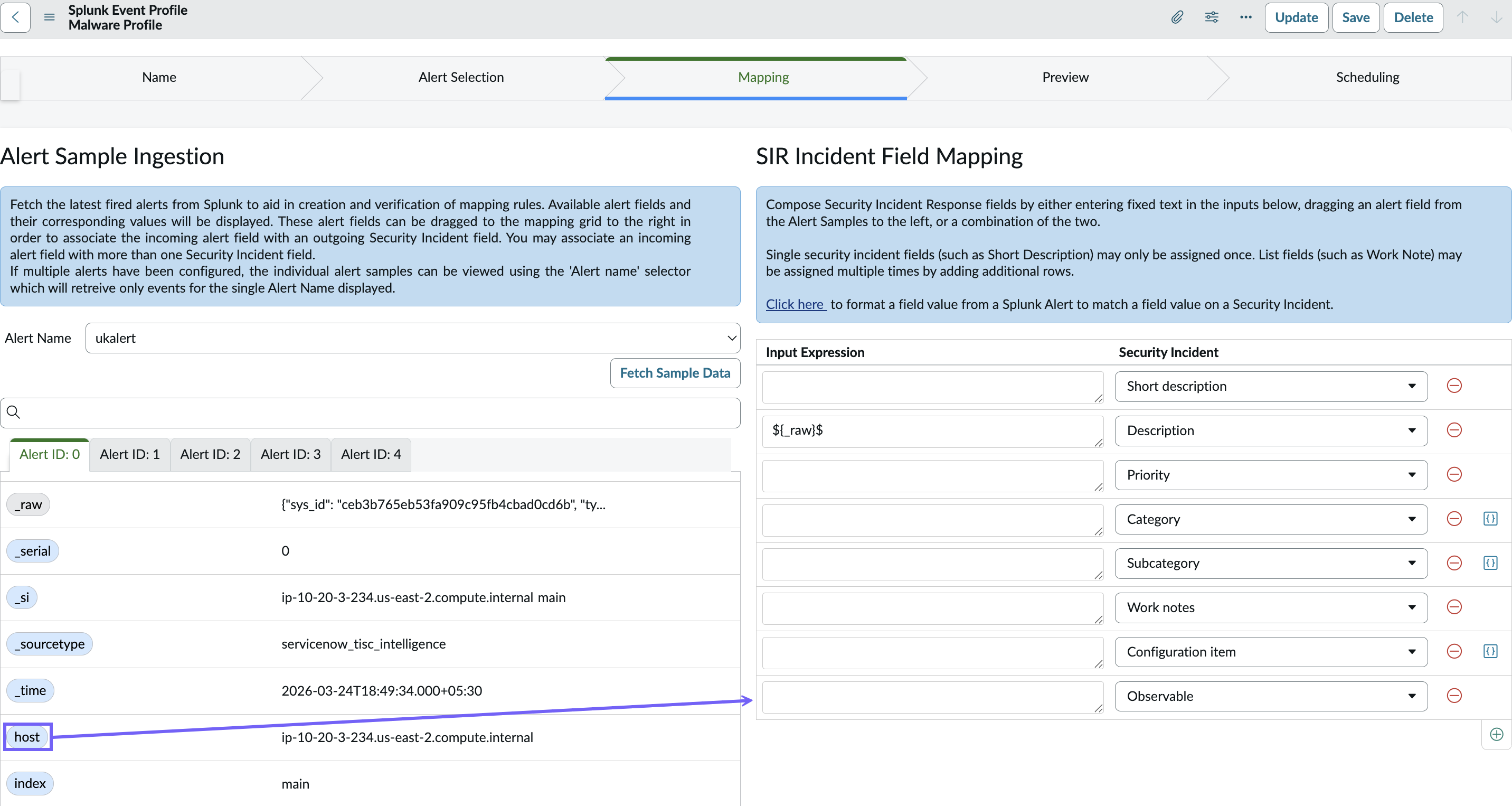
Task: Add a new mapping row with plus icon
Action: point(1497,734)
